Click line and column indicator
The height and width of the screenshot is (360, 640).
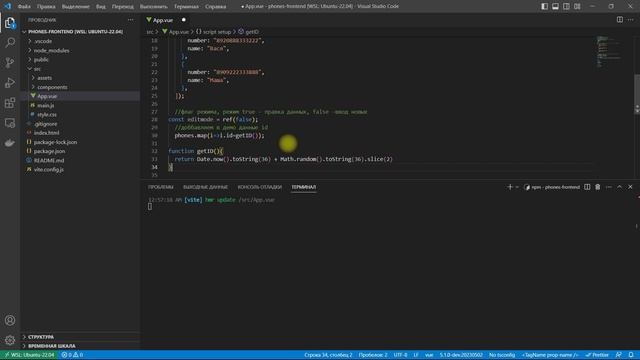pyautogui.click(x=328, y=355)
